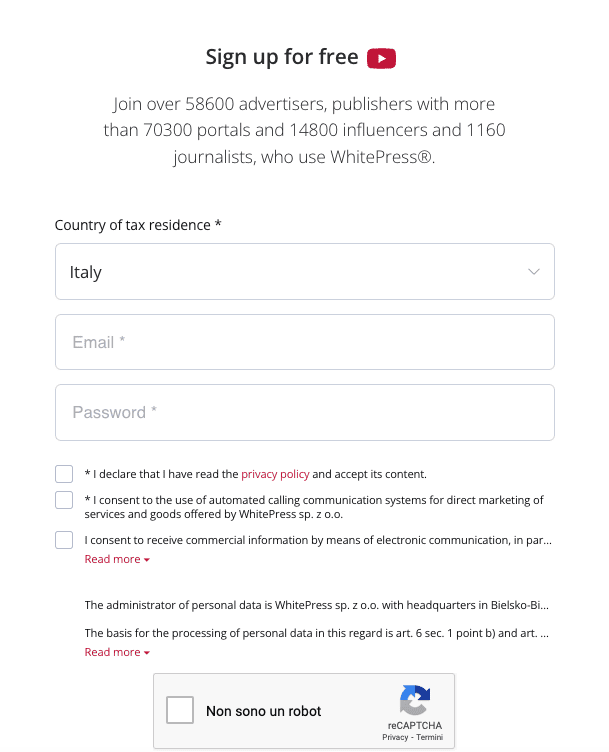Click the red YouTube video icon
This screenshot has width=609, height=752.
point(381,58)
